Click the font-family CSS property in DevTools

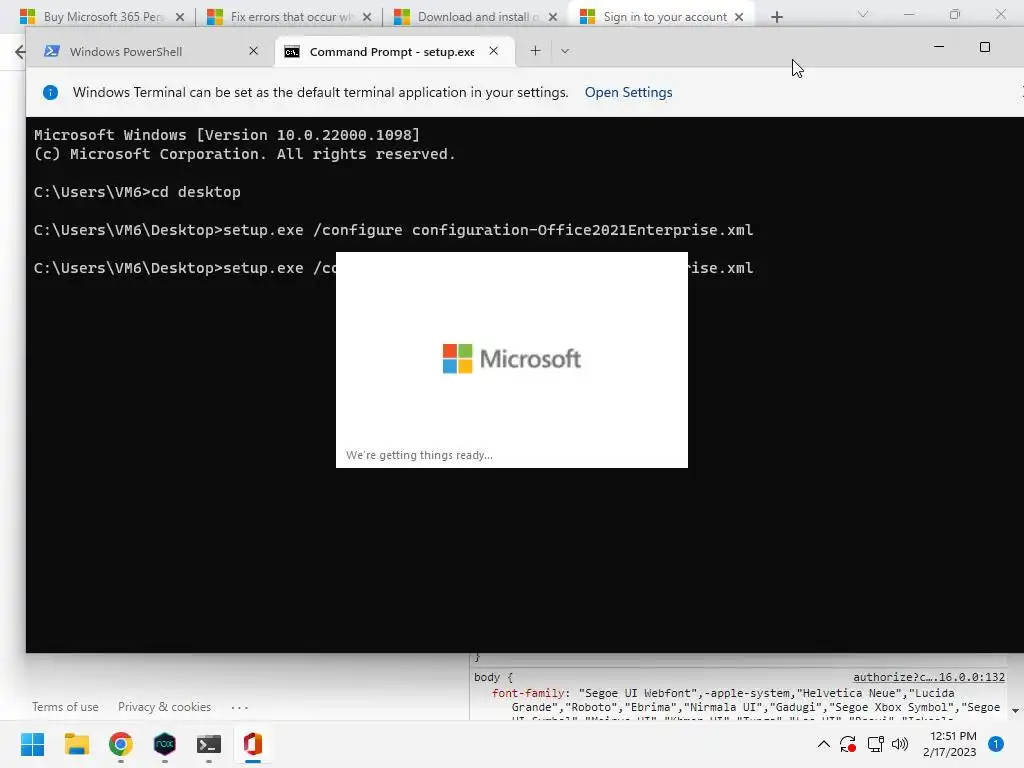528,693
